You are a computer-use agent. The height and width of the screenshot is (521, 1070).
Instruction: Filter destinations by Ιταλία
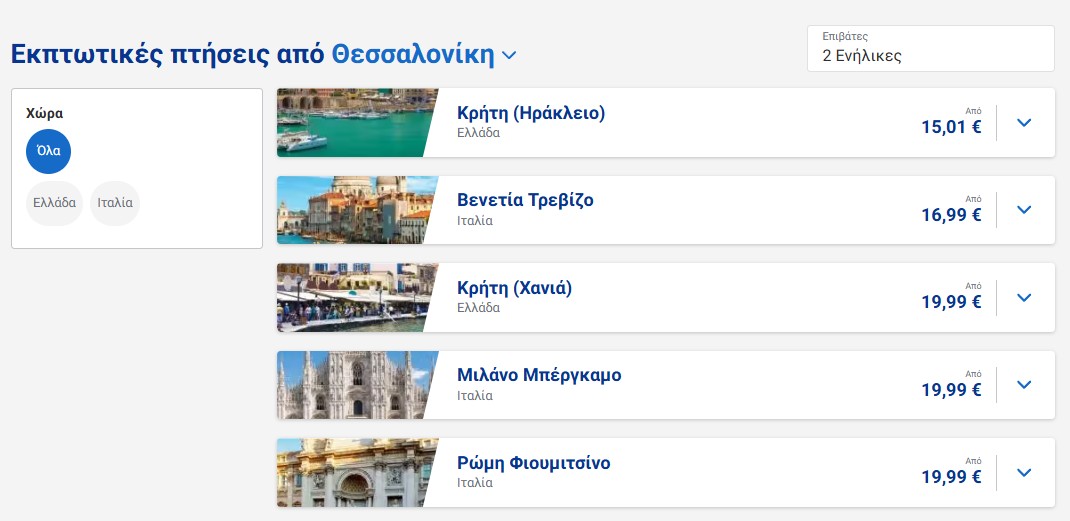[115, 203]
